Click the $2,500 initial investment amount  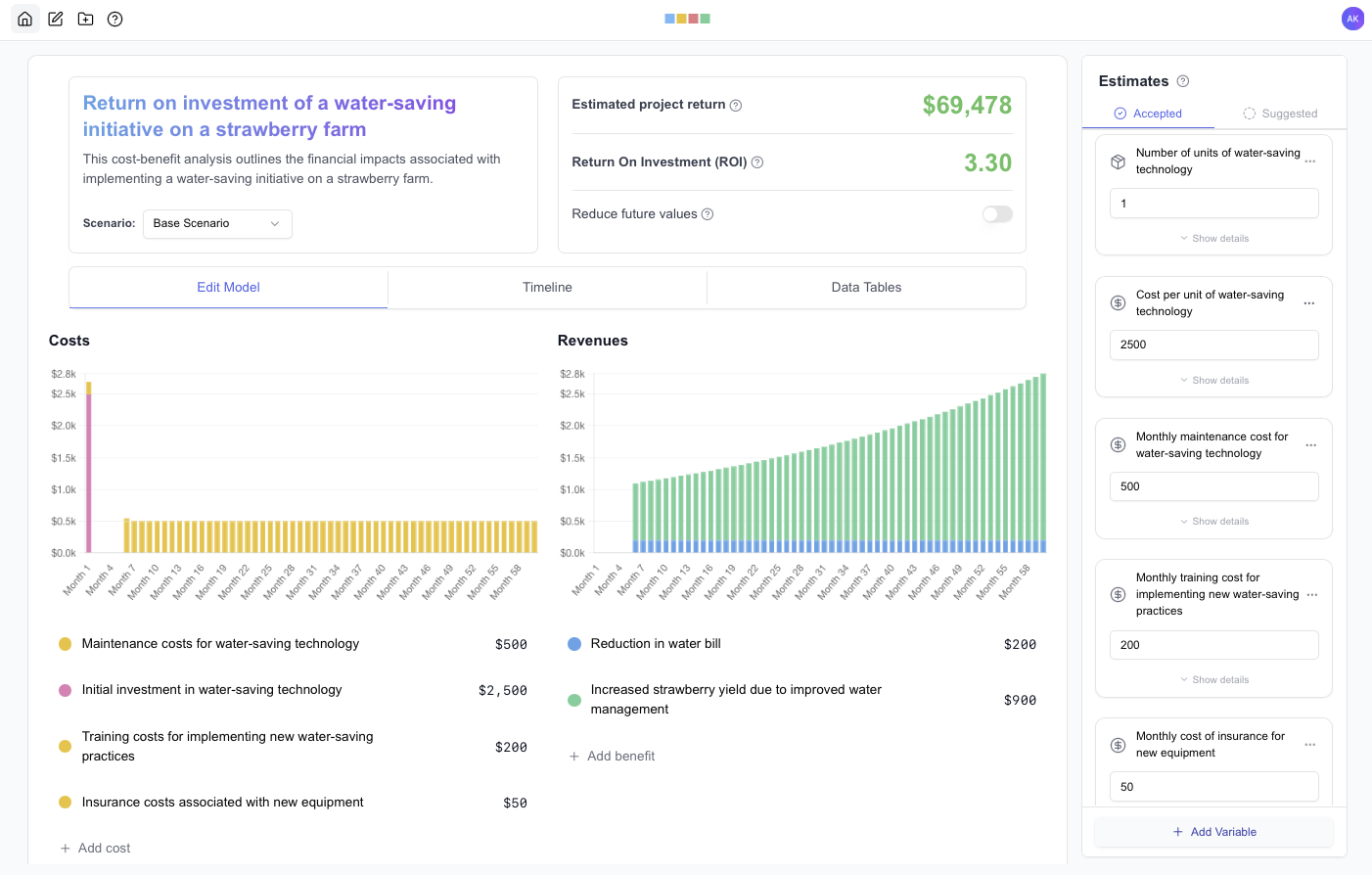(503, 691)
